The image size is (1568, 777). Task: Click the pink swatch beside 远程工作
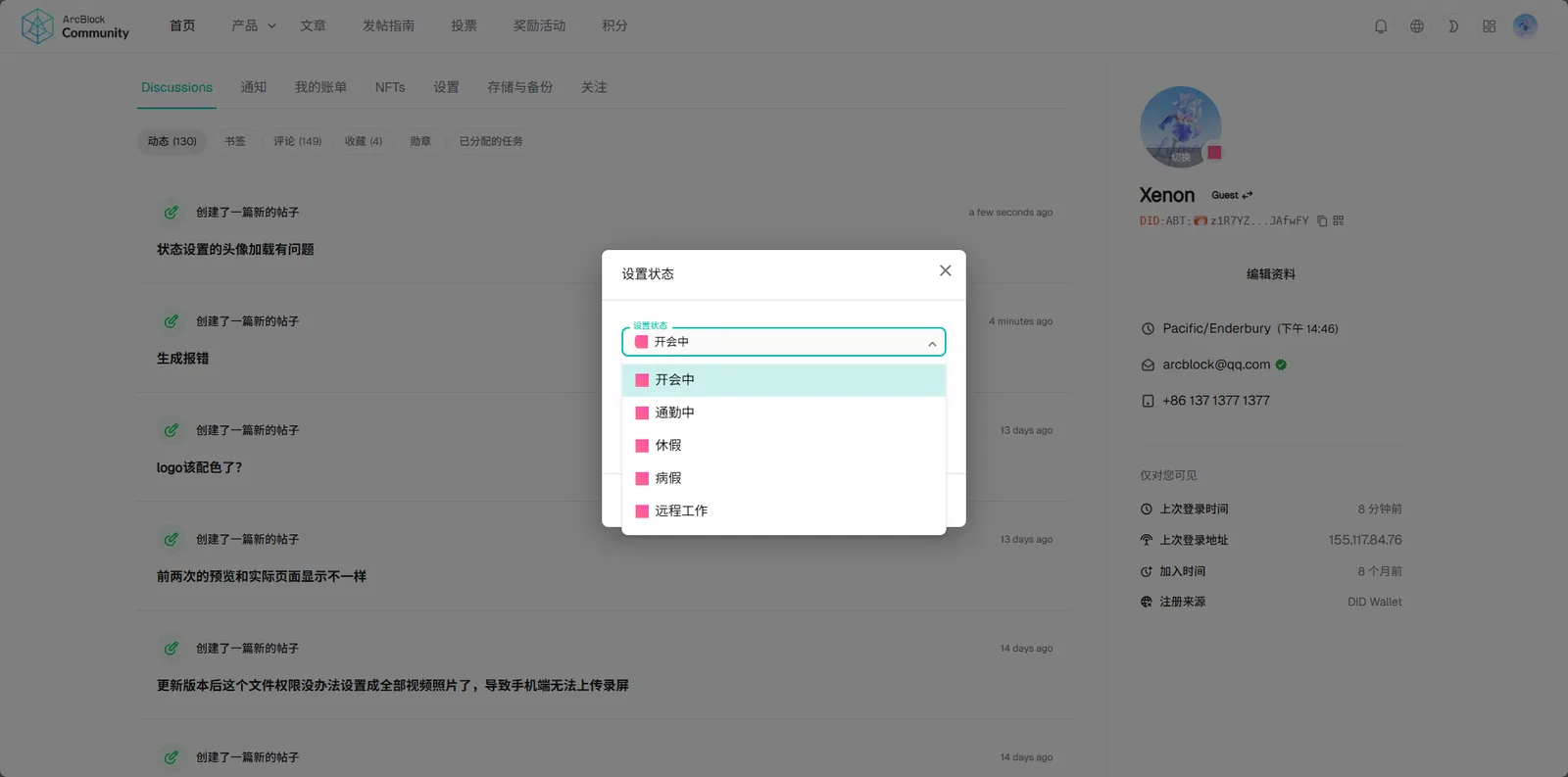642,511
